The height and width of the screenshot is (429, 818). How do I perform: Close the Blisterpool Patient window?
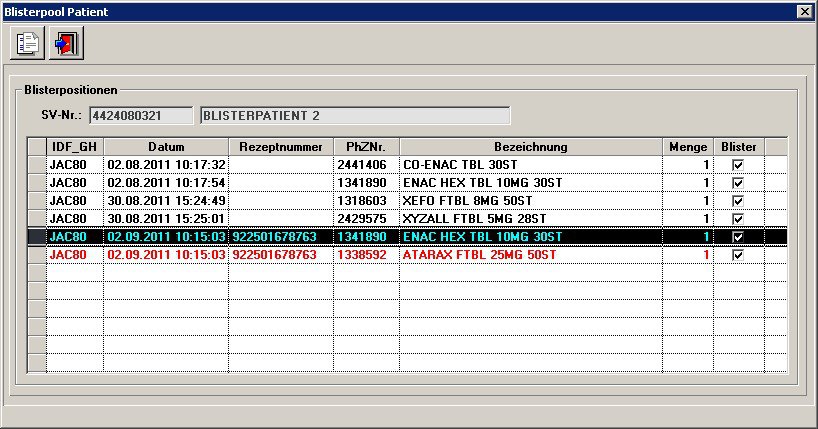point(803,11)
